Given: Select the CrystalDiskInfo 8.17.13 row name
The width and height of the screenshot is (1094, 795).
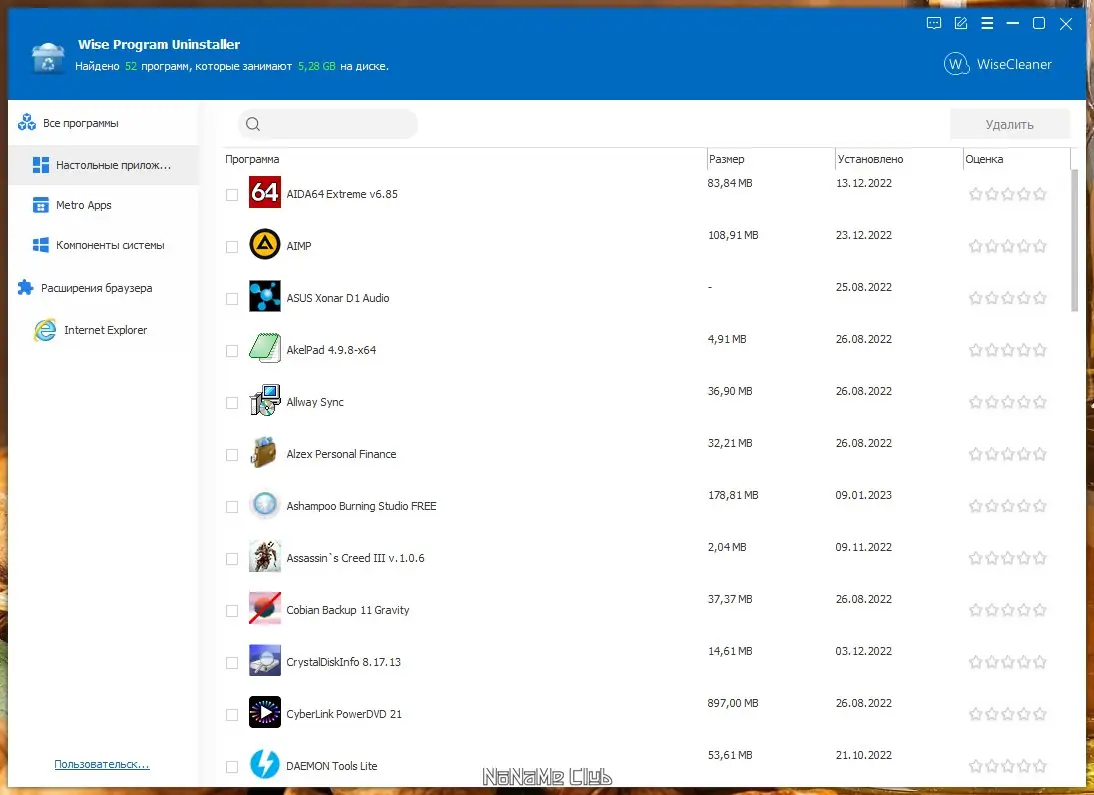Looking at the screenshot, I should 343,662.
